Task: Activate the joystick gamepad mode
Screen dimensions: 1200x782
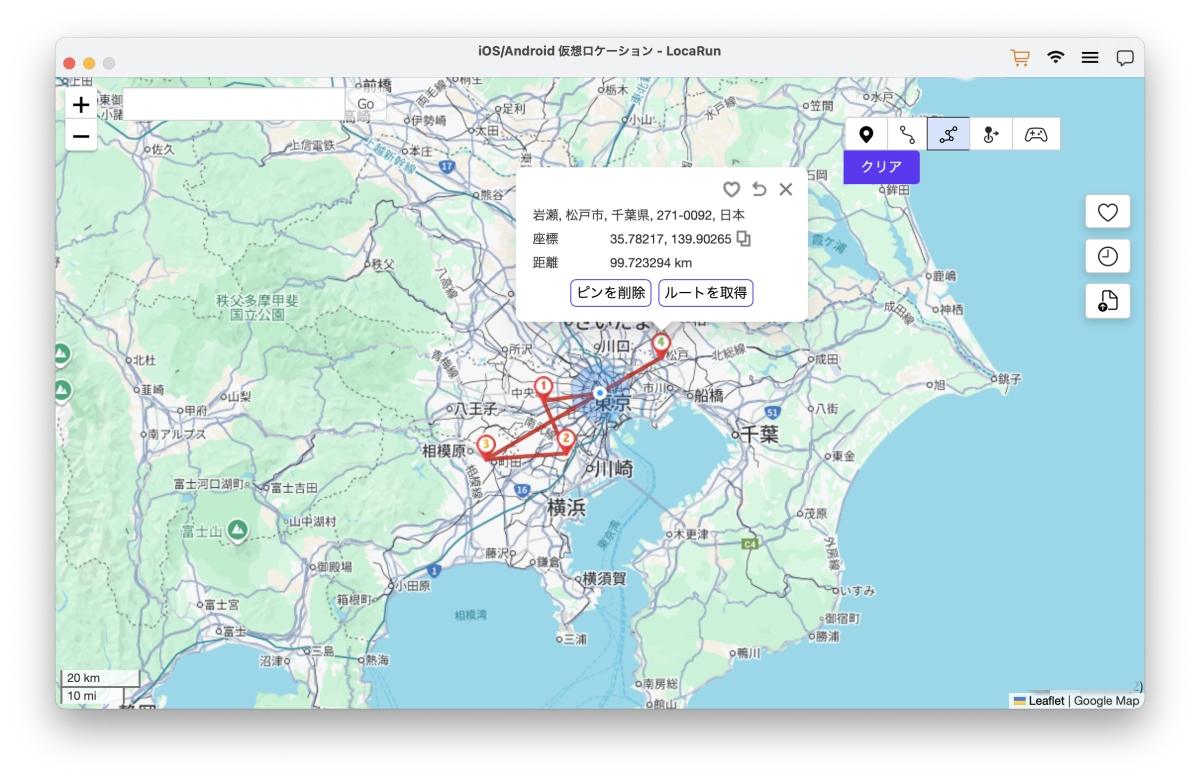Action: click(x=1036, y=134)
